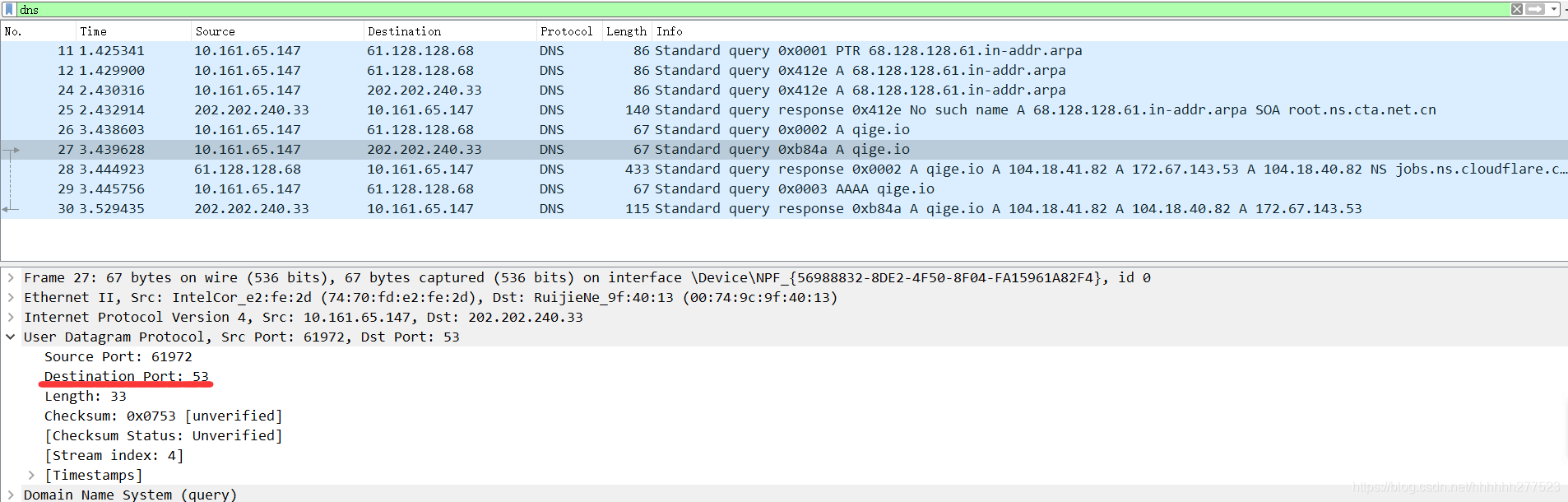1568x502 pixels.
Task: Select packet 26 query 0x0002 row
Action: (784, 130)
